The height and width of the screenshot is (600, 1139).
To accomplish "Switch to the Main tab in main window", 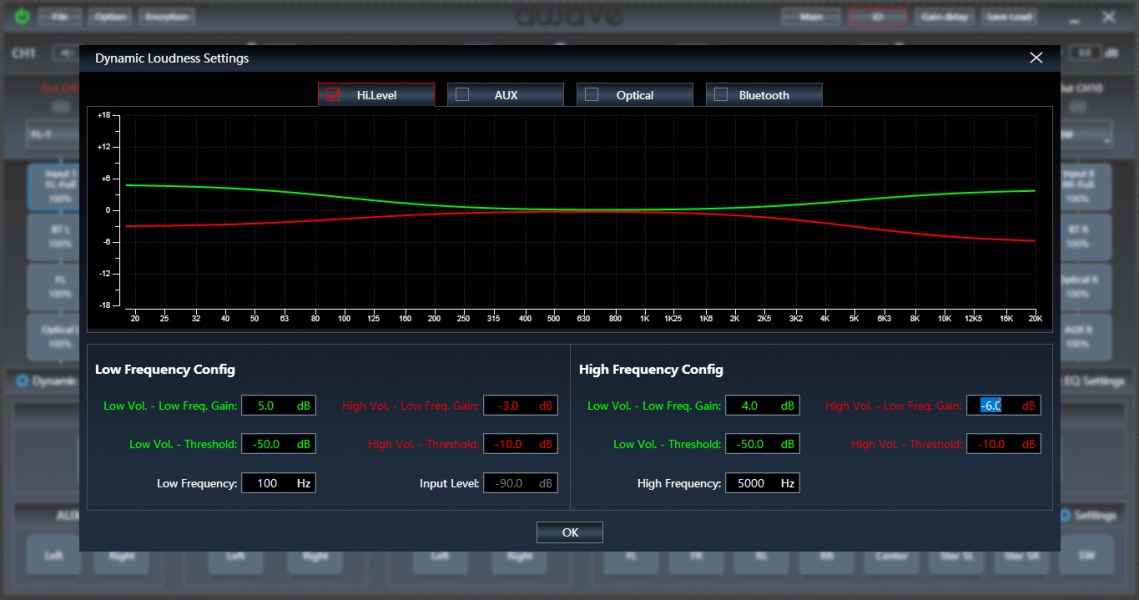I will pyautogui.click(x=811, y=17).
